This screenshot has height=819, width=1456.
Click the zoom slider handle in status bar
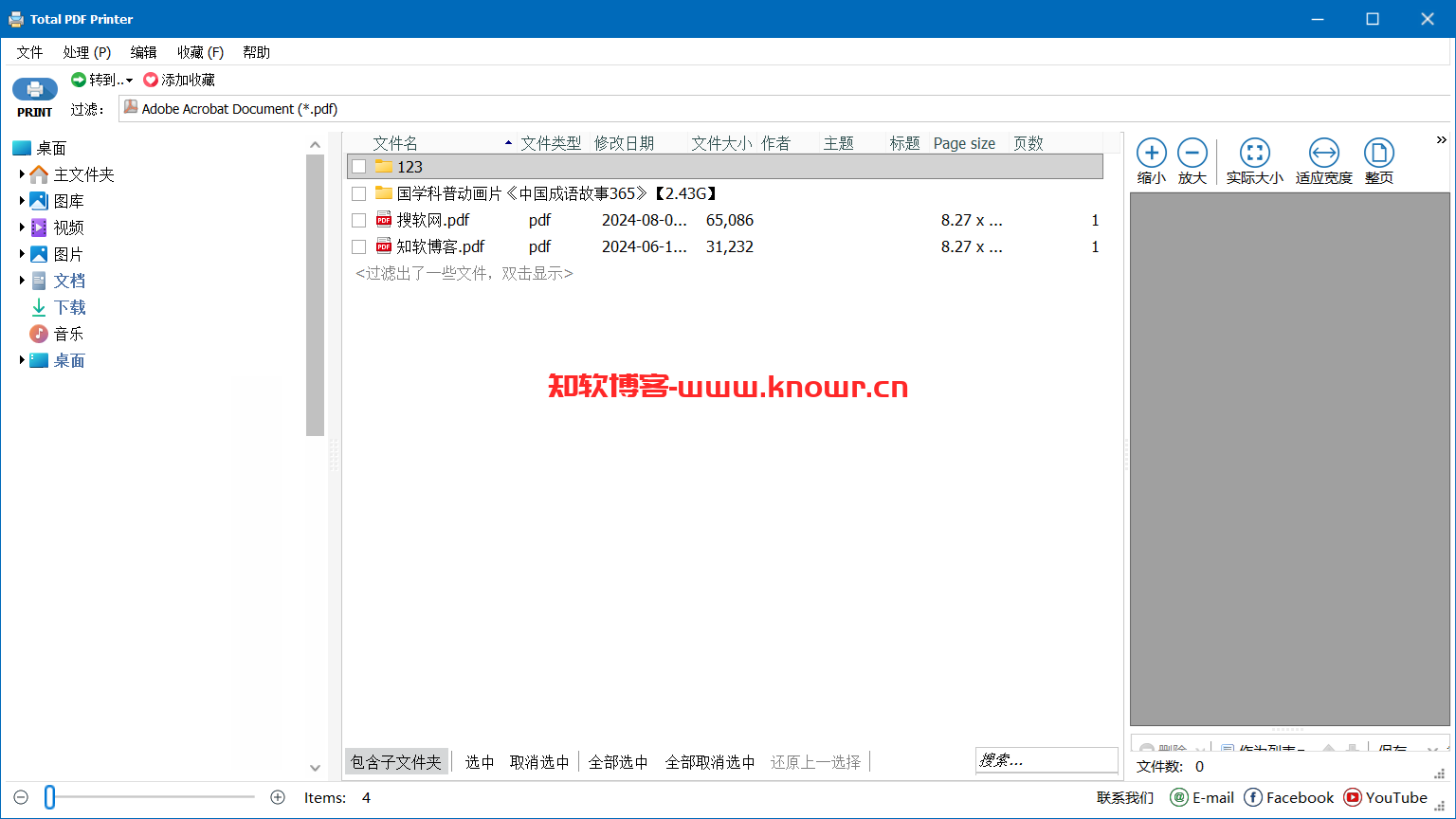(x=50, y=798)
